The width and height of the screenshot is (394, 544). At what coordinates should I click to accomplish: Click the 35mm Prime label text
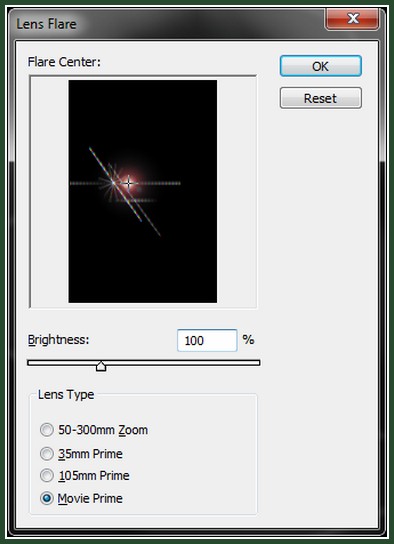[x=90, y=453]
